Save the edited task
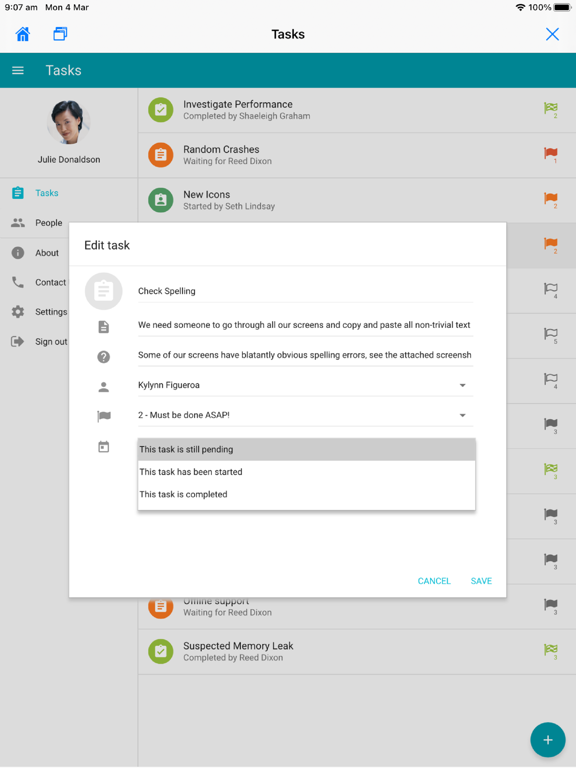 (481, 581)
